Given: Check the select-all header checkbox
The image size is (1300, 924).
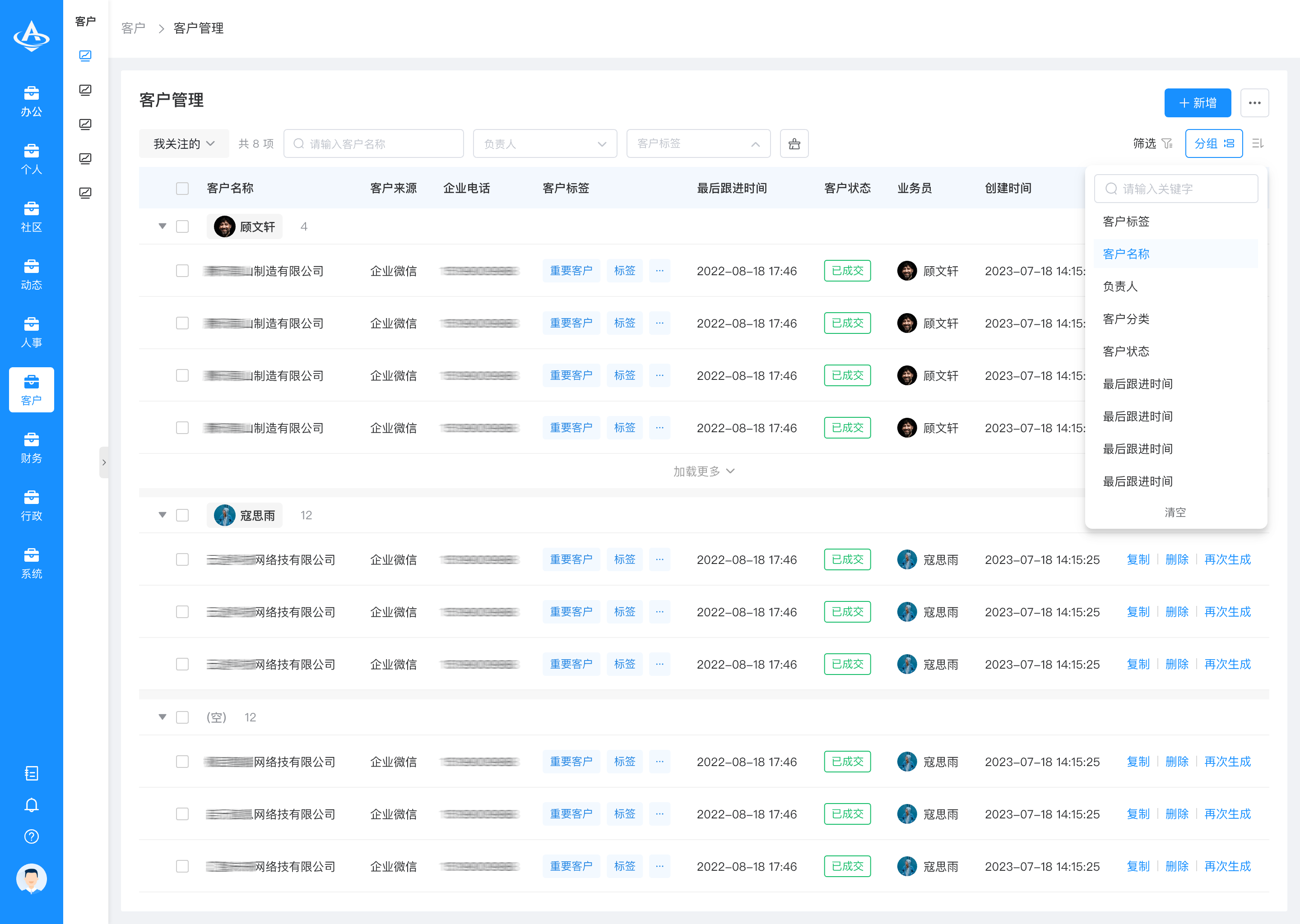Looking at the screenshot, I should click(182, 188).
